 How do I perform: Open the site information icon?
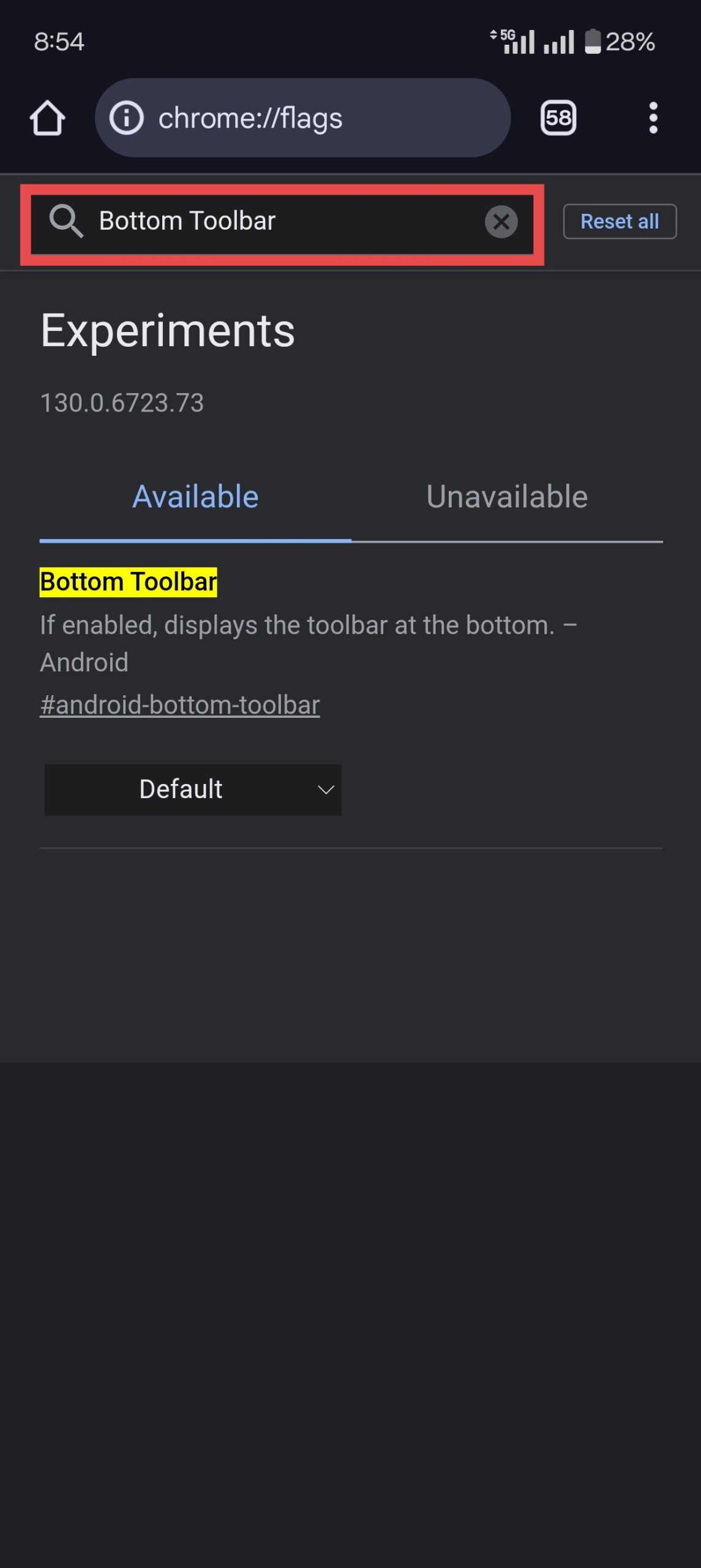coord(126,118)
